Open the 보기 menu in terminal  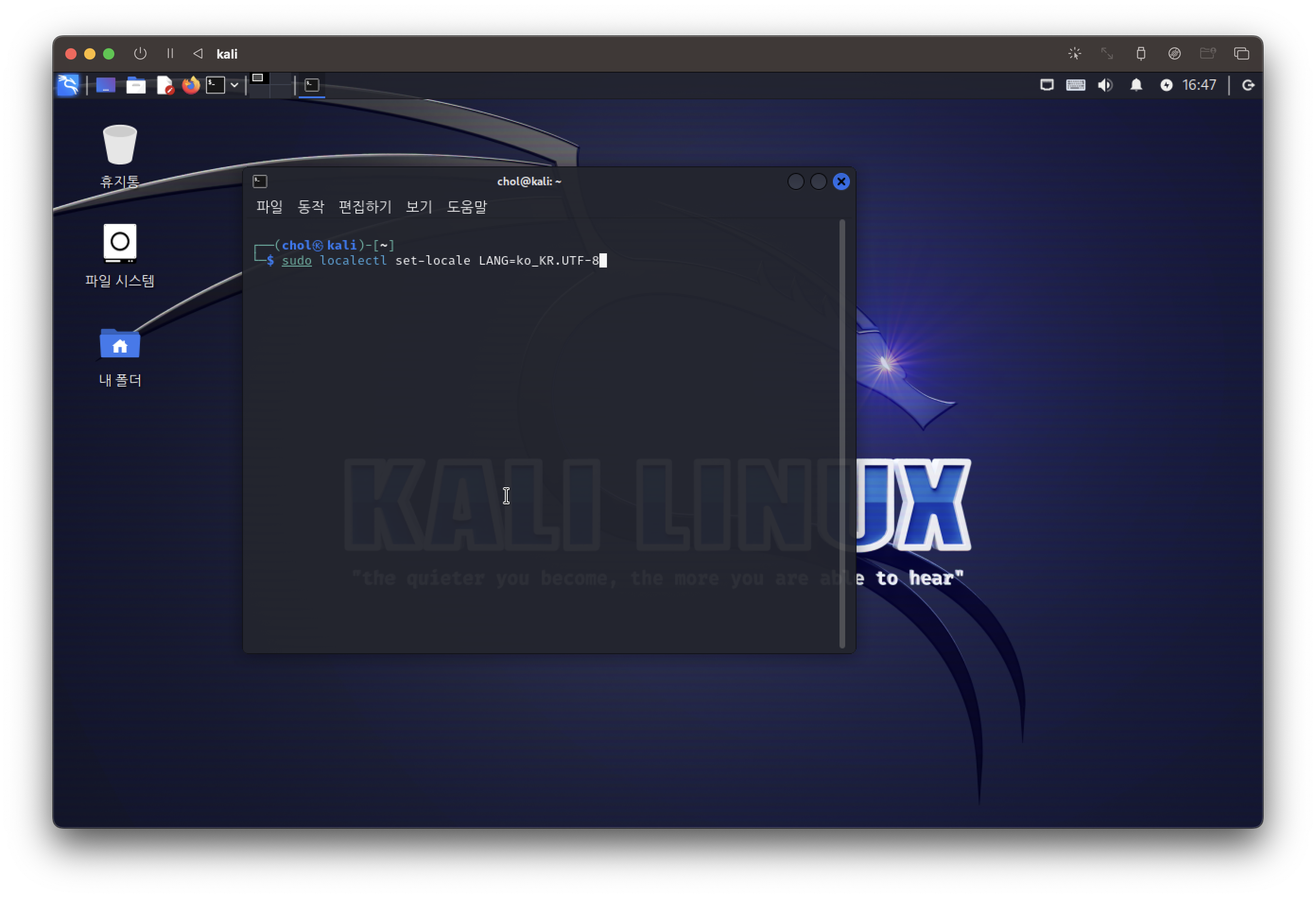418,207
